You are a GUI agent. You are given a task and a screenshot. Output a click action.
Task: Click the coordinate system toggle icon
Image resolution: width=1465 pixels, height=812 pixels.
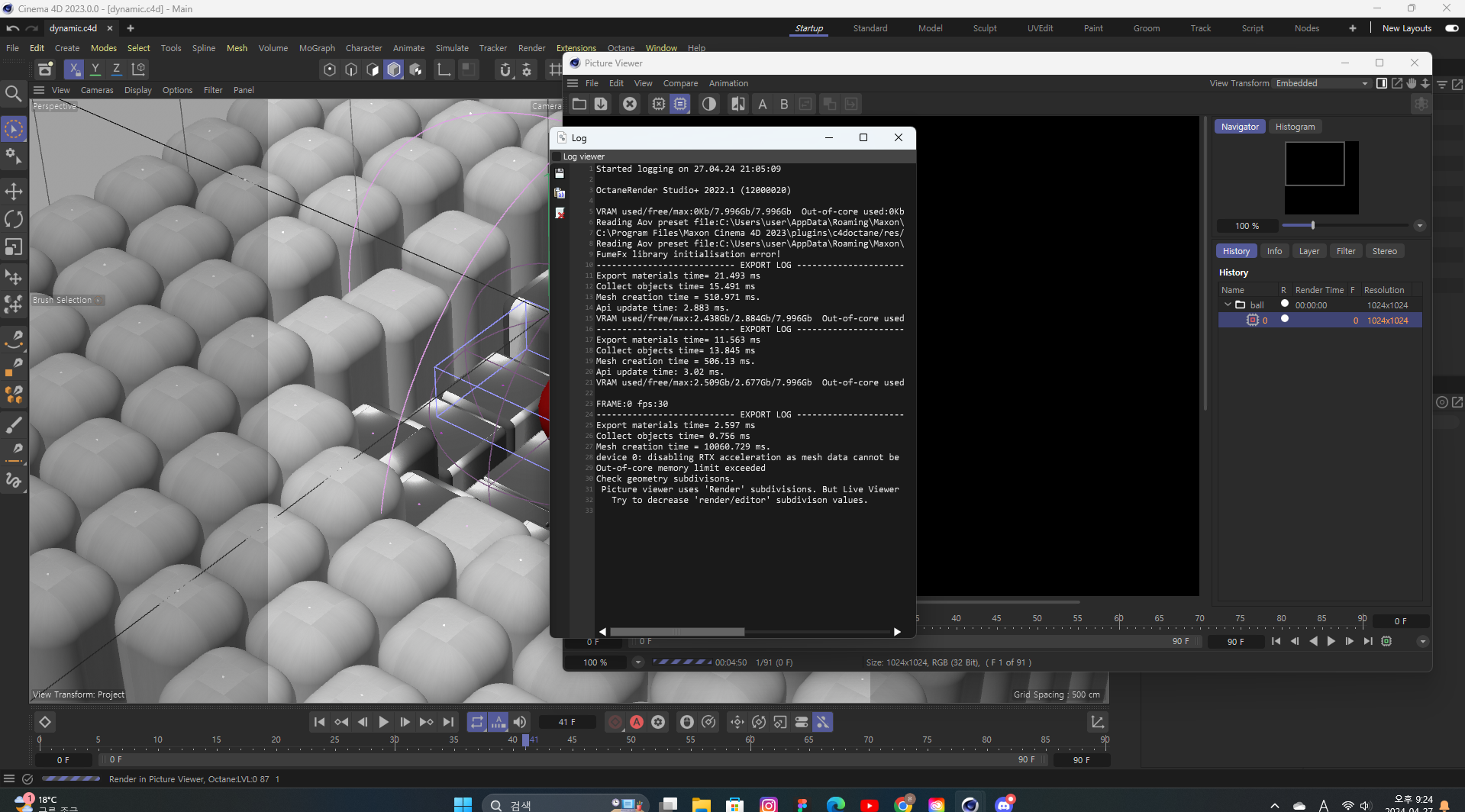(139, 69)
